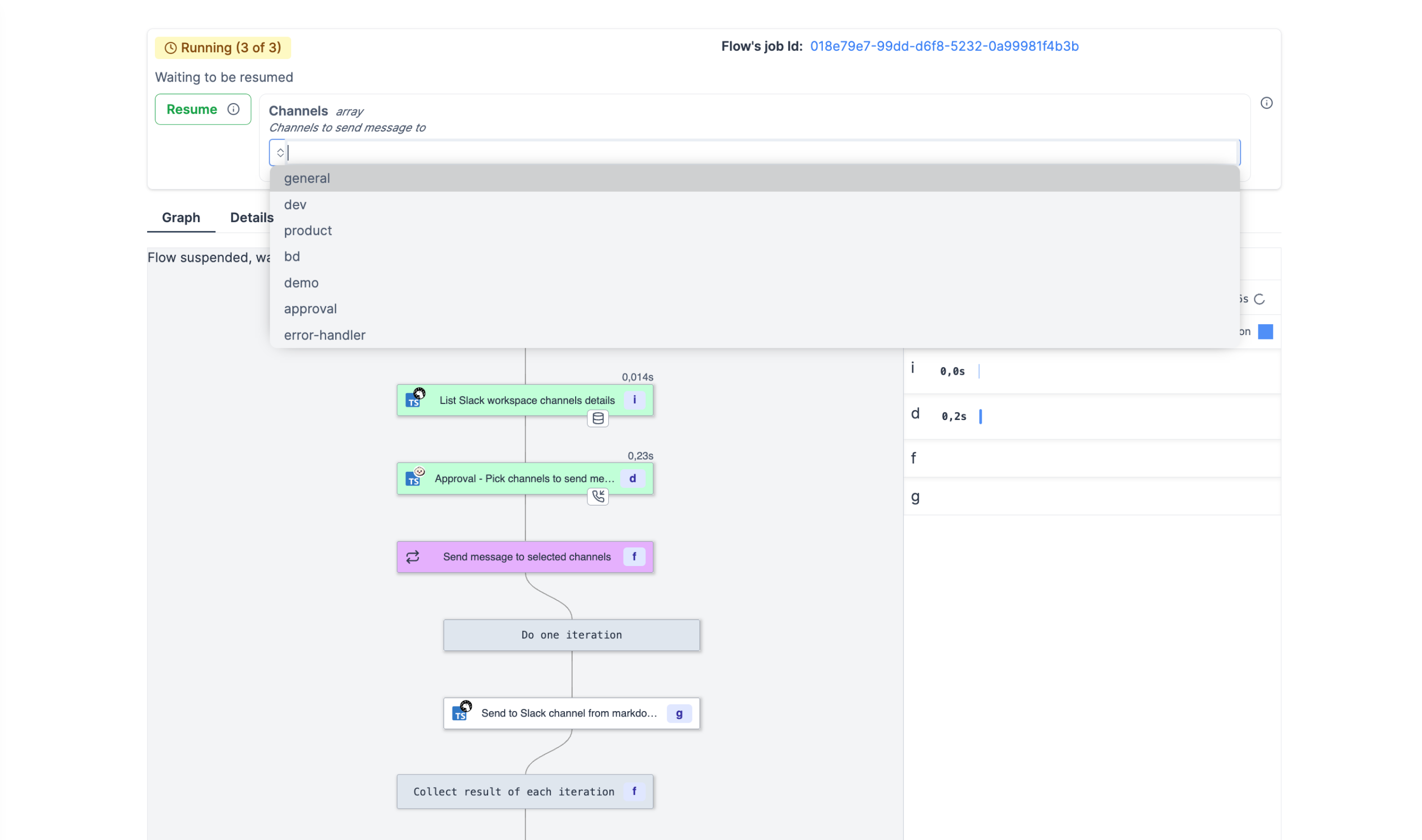Click the Channels text input field

tap(759, 153)
